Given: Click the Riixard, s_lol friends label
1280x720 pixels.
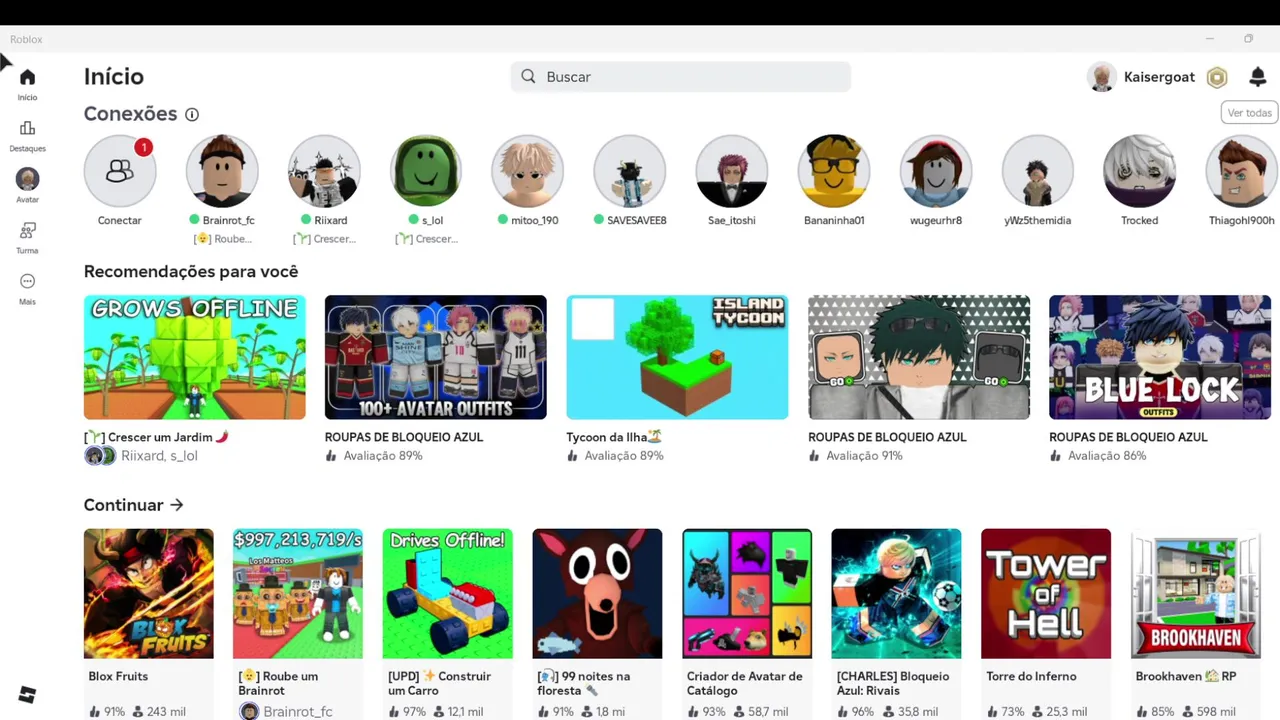Looking at the screenshot, I should 159,456.
